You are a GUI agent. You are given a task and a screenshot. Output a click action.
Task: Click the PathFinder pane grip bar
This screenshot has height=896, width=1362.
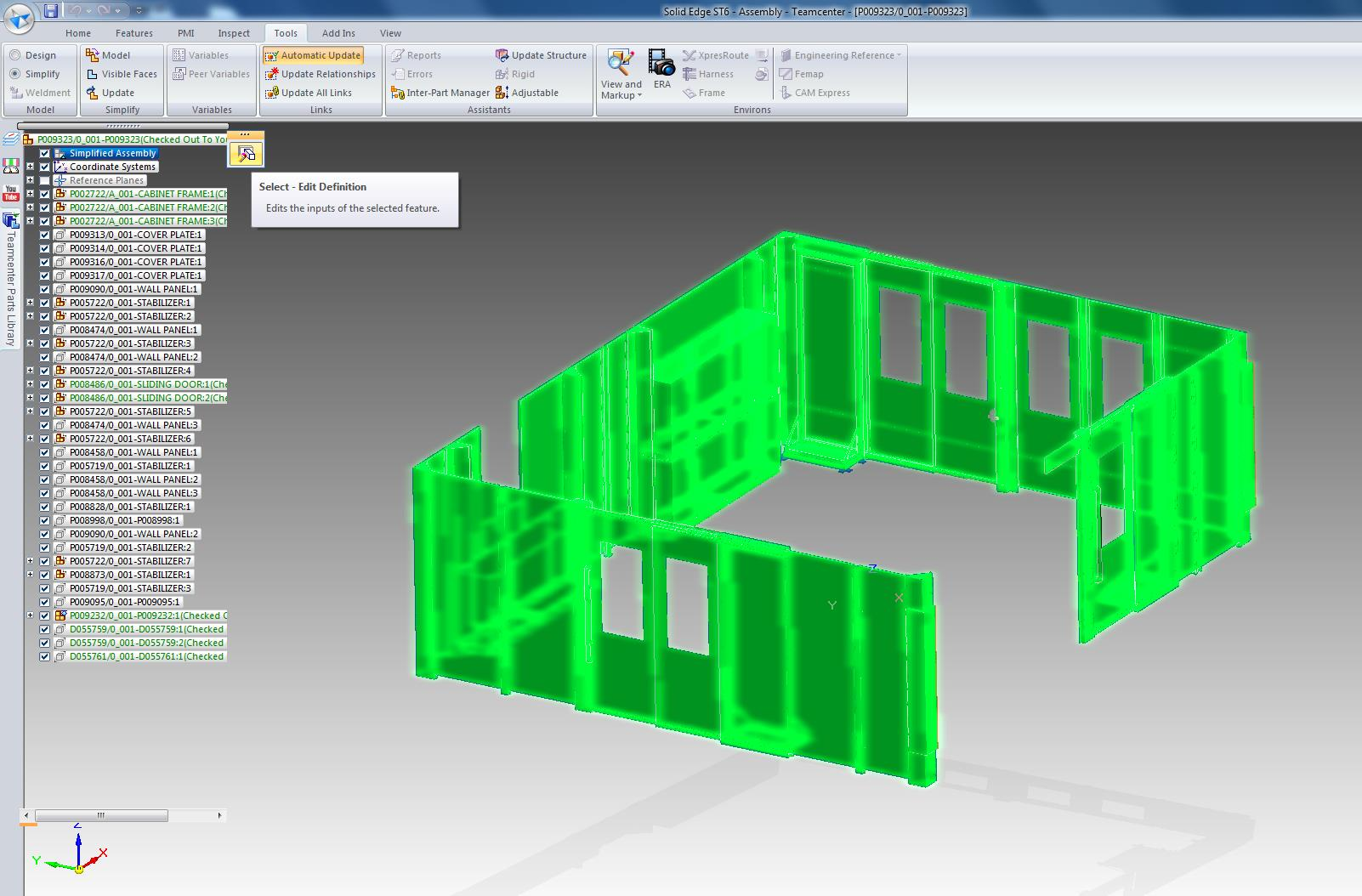(x=122, y=127)
